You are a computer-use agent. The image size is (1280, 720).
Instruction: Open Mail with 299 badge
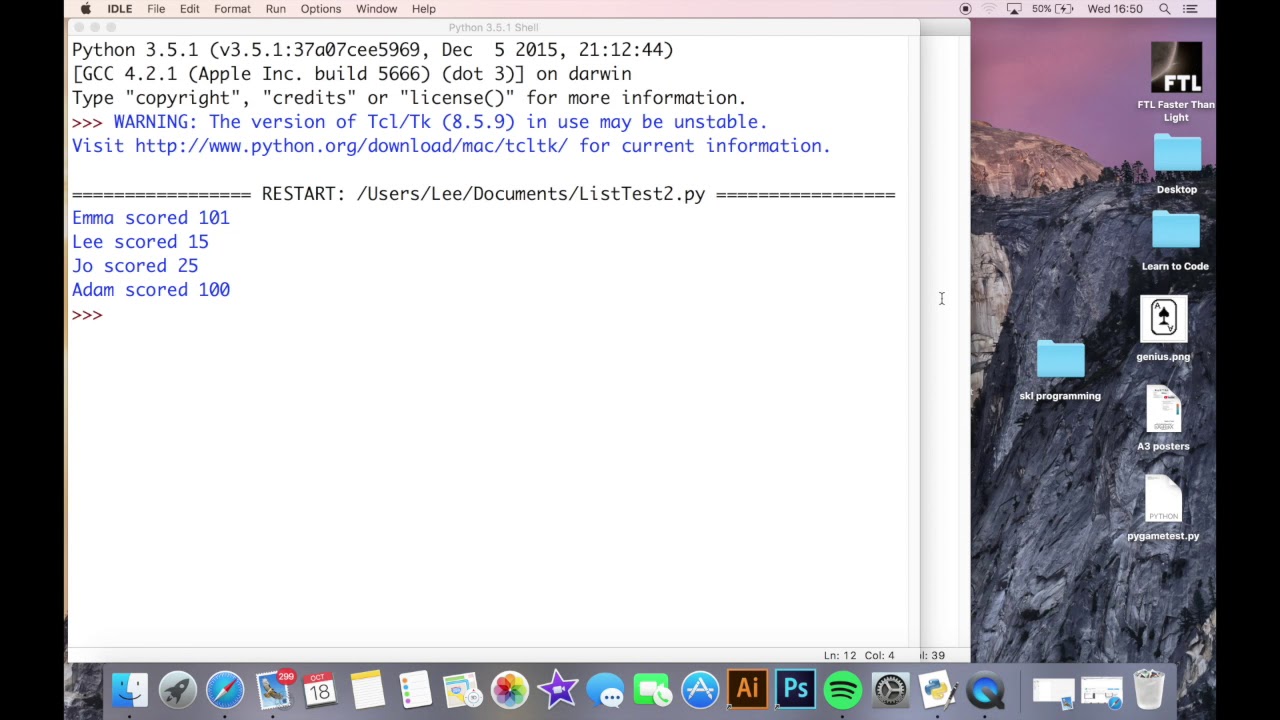273,690
